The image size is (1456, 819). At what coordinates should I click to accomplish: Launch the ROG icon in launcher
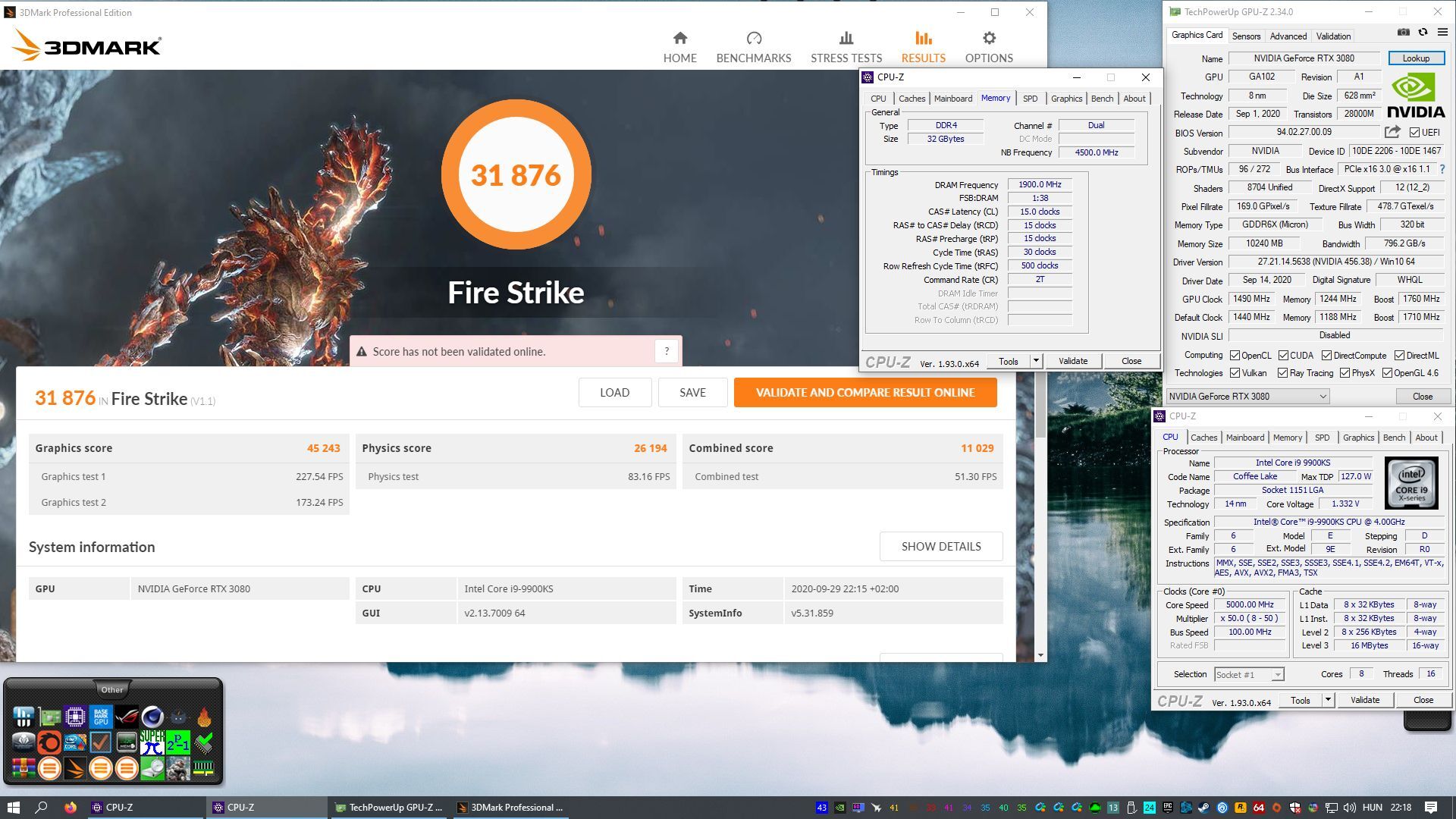[x=127, y=717]
